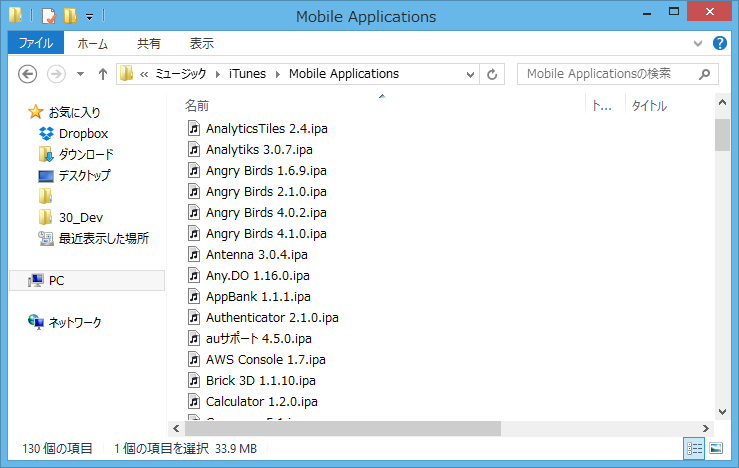
Task: Click the file icon of Brick 3D 1.1.10.ipa
Action: 194,380
